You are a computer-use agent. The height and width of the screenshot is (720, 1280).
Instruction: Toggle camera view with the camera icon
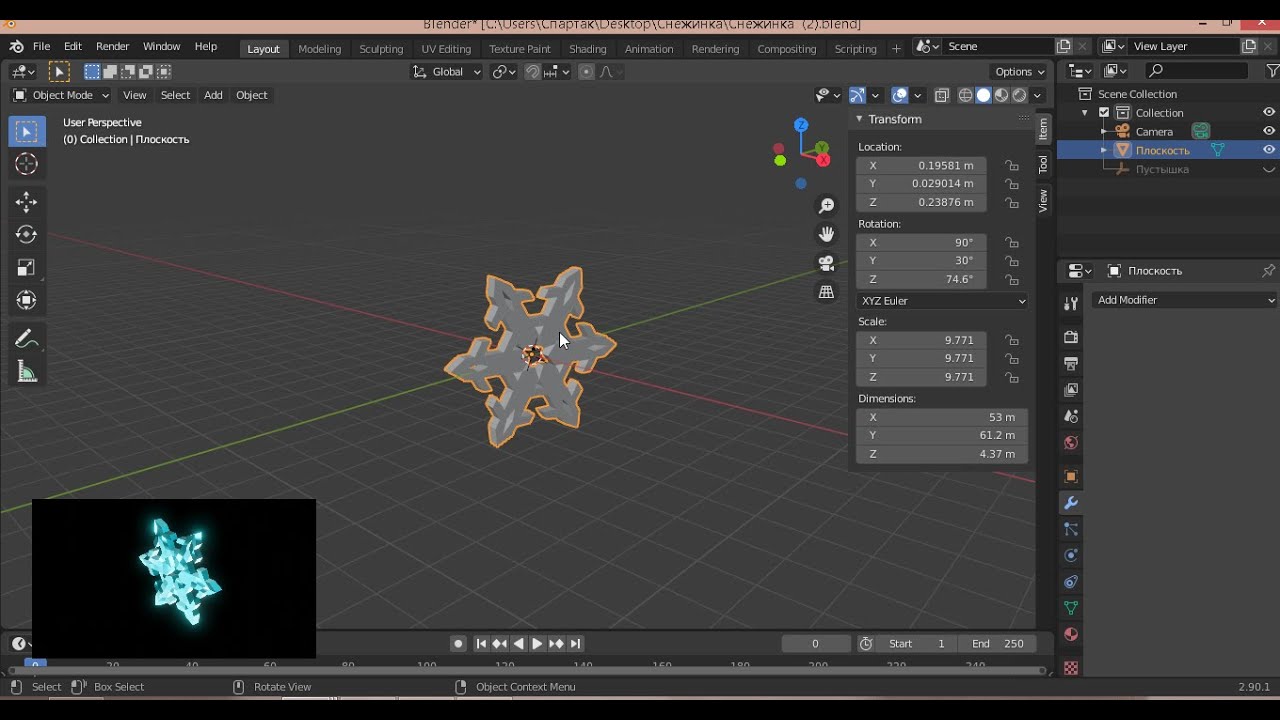[827, 264]
